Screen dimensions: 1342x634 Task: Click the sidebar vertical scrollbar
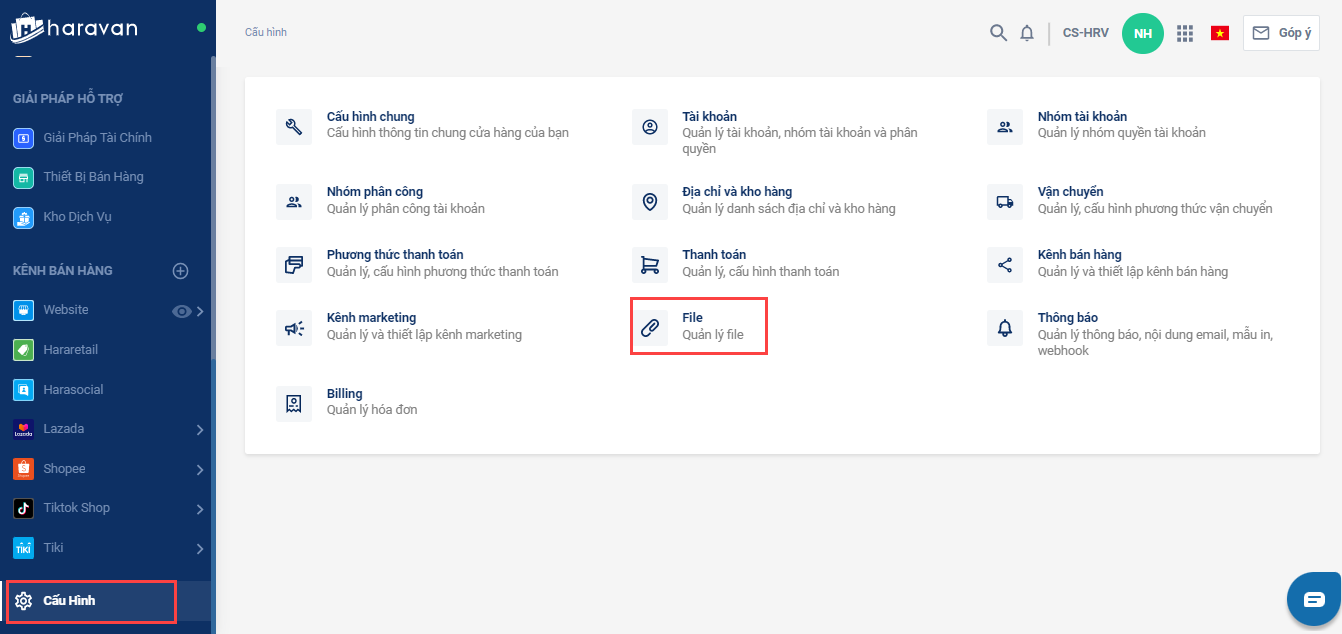coord(212,200)
